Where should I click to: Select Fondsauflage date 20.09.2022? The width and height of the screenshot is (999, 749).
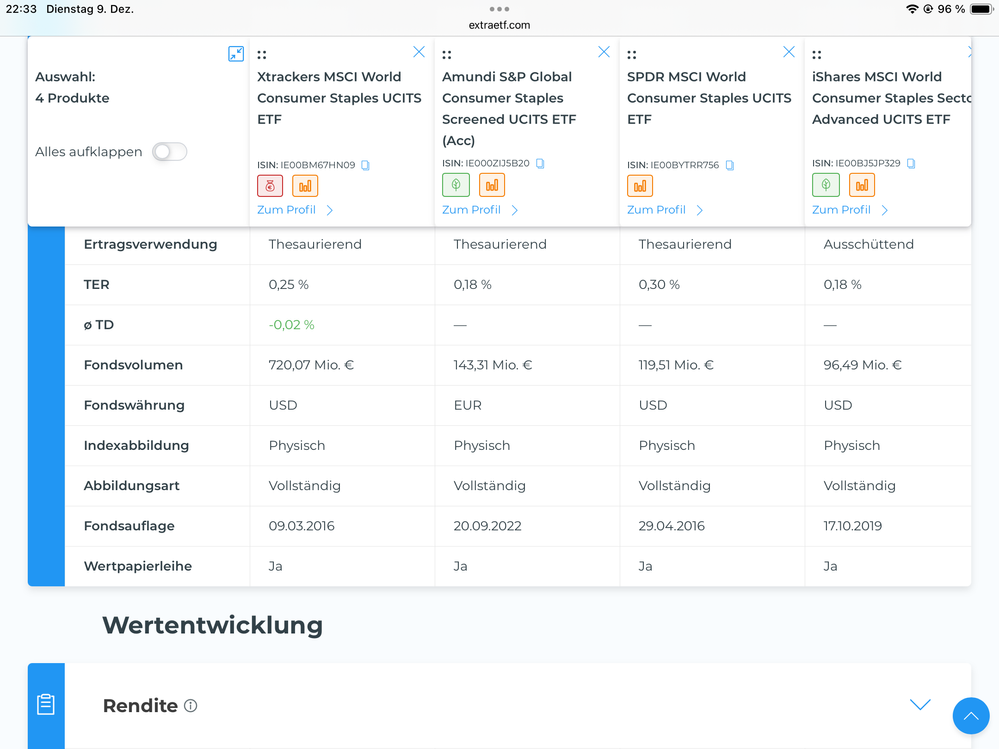pos(487,526)
